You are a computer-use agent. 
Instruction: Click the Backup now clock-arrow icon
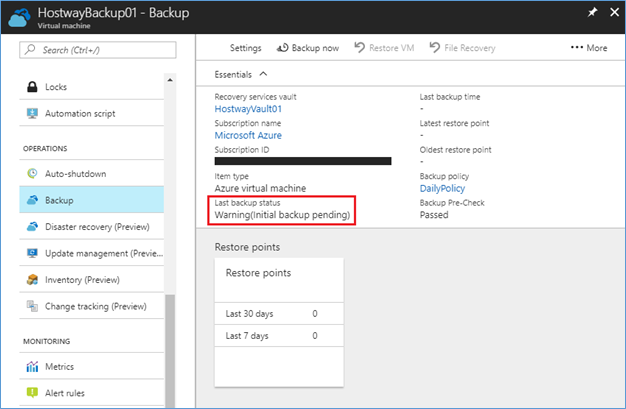[x=283, y=48]
